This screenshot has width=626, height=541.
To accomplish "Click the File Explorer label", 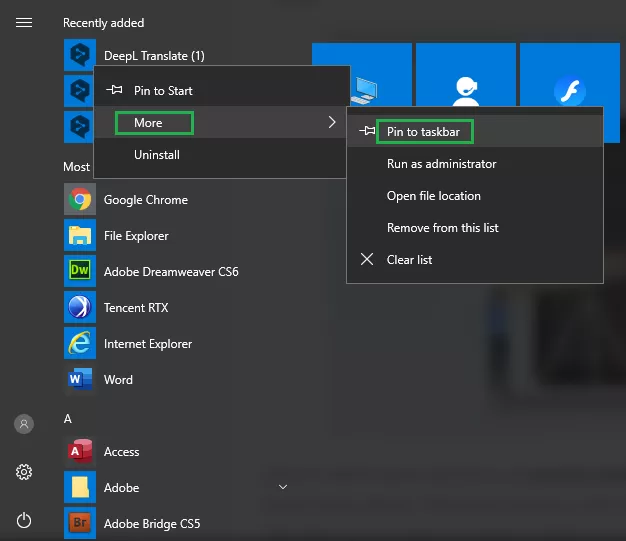I will (136, 236).
